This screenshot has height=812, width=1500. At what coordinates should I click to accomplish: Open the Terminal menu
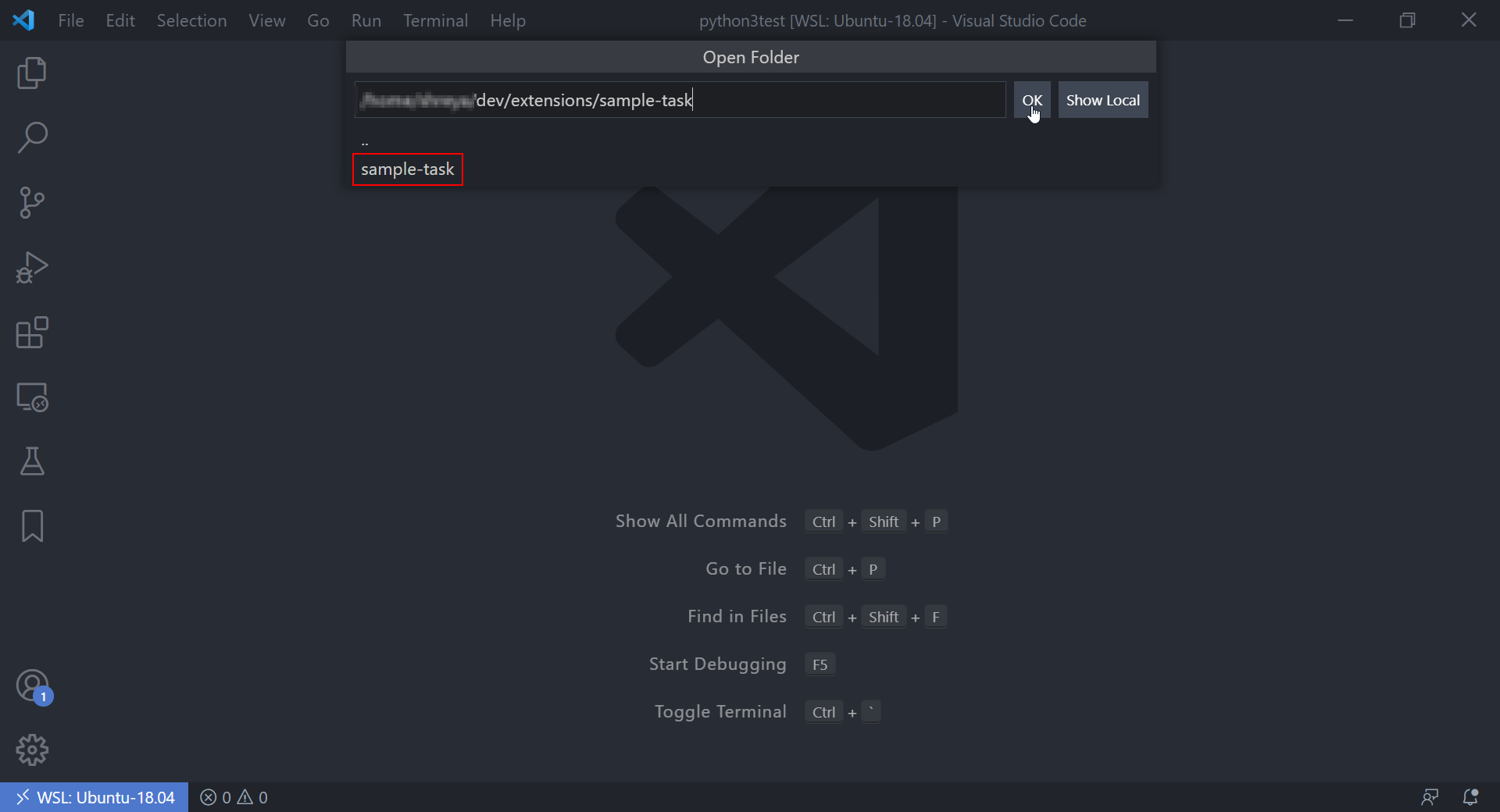tap(435, 20)
